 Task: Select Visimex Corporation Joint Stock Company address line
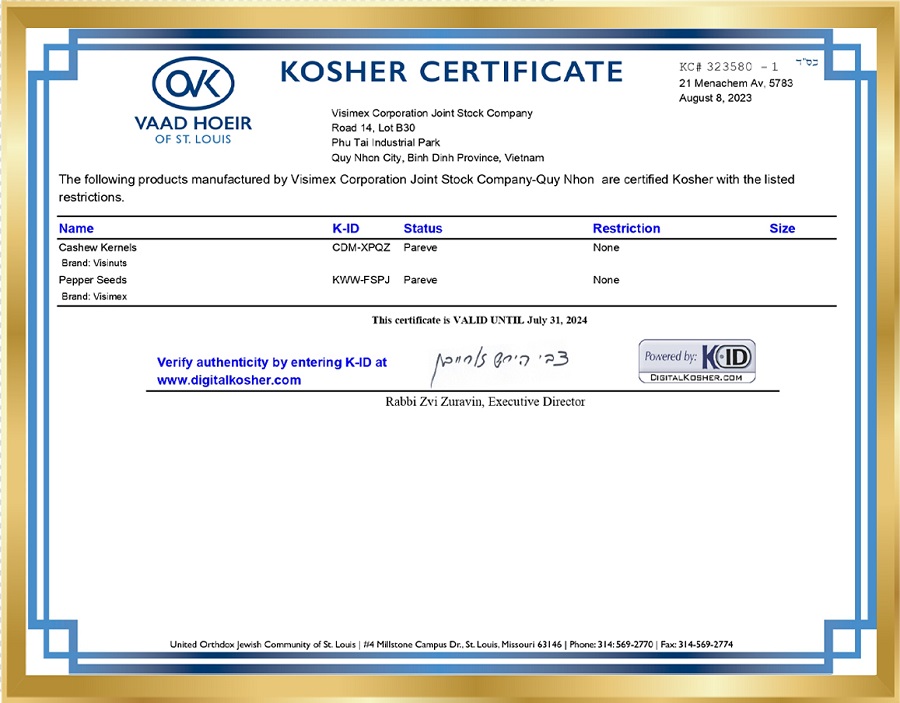click(x=432, y=113)
